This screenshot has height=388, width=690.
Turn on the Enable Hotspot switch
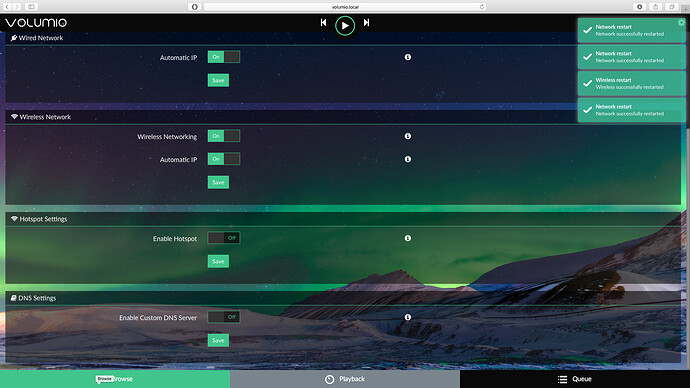point(224,238)
